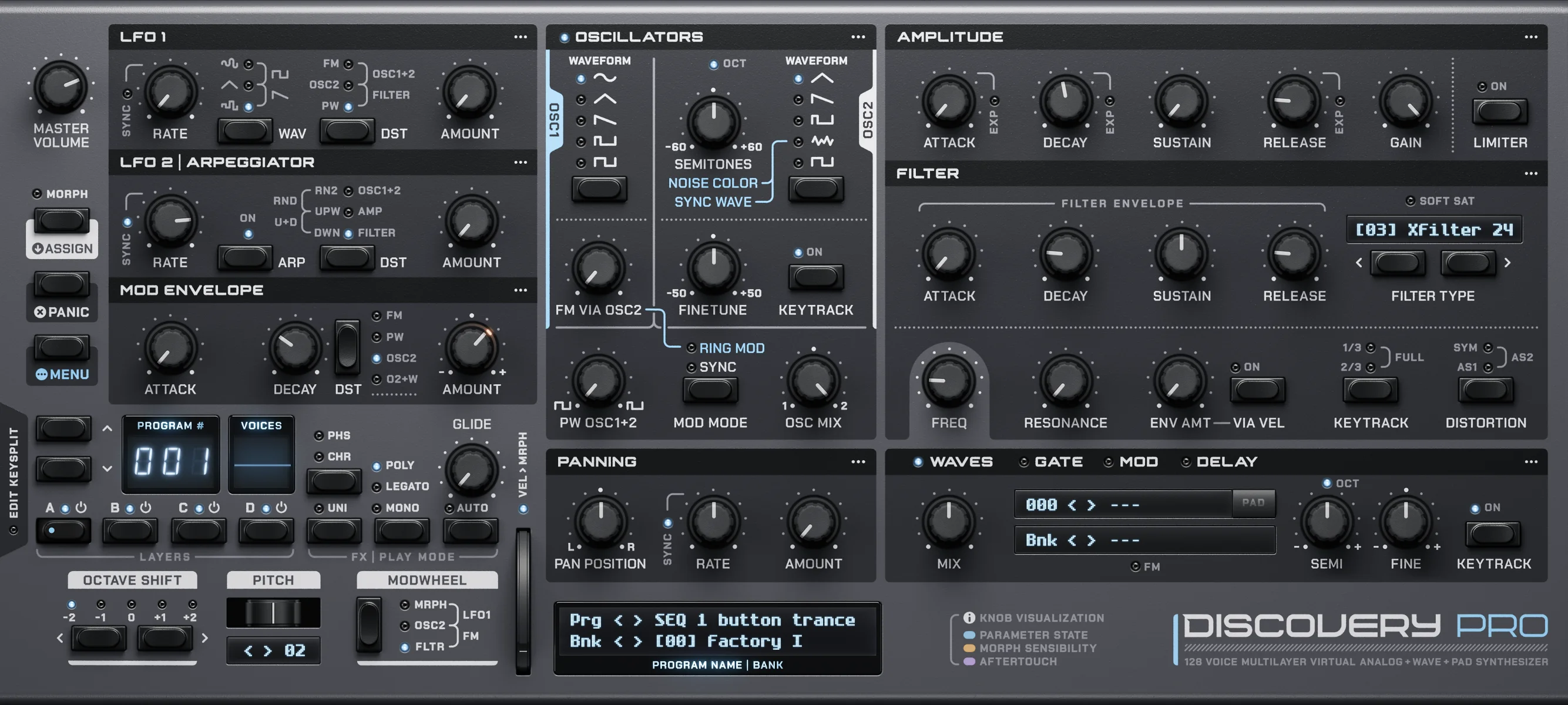Click the pitch wheel
Image resolution: width=1568 pixels, height=705 pixels.
[273, 612]
